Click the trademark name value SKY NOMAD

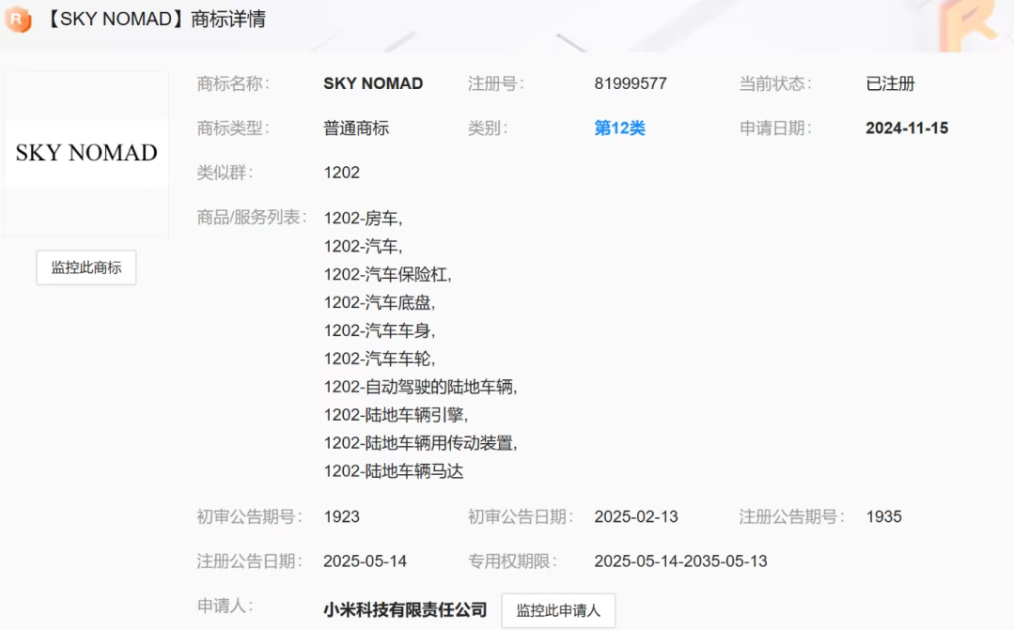pos(373,84)
